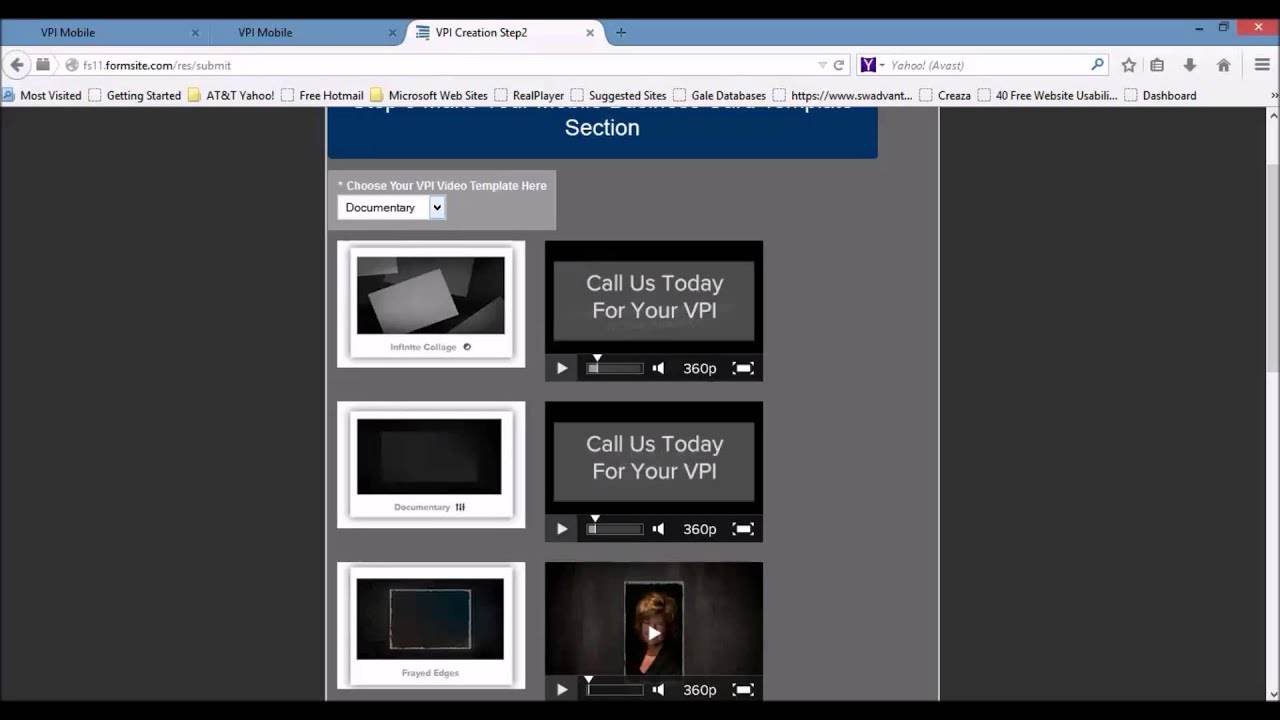Mute the first video player
Image resolution: width=1280 pixels, height=720 pixels.
coord(658,368)
